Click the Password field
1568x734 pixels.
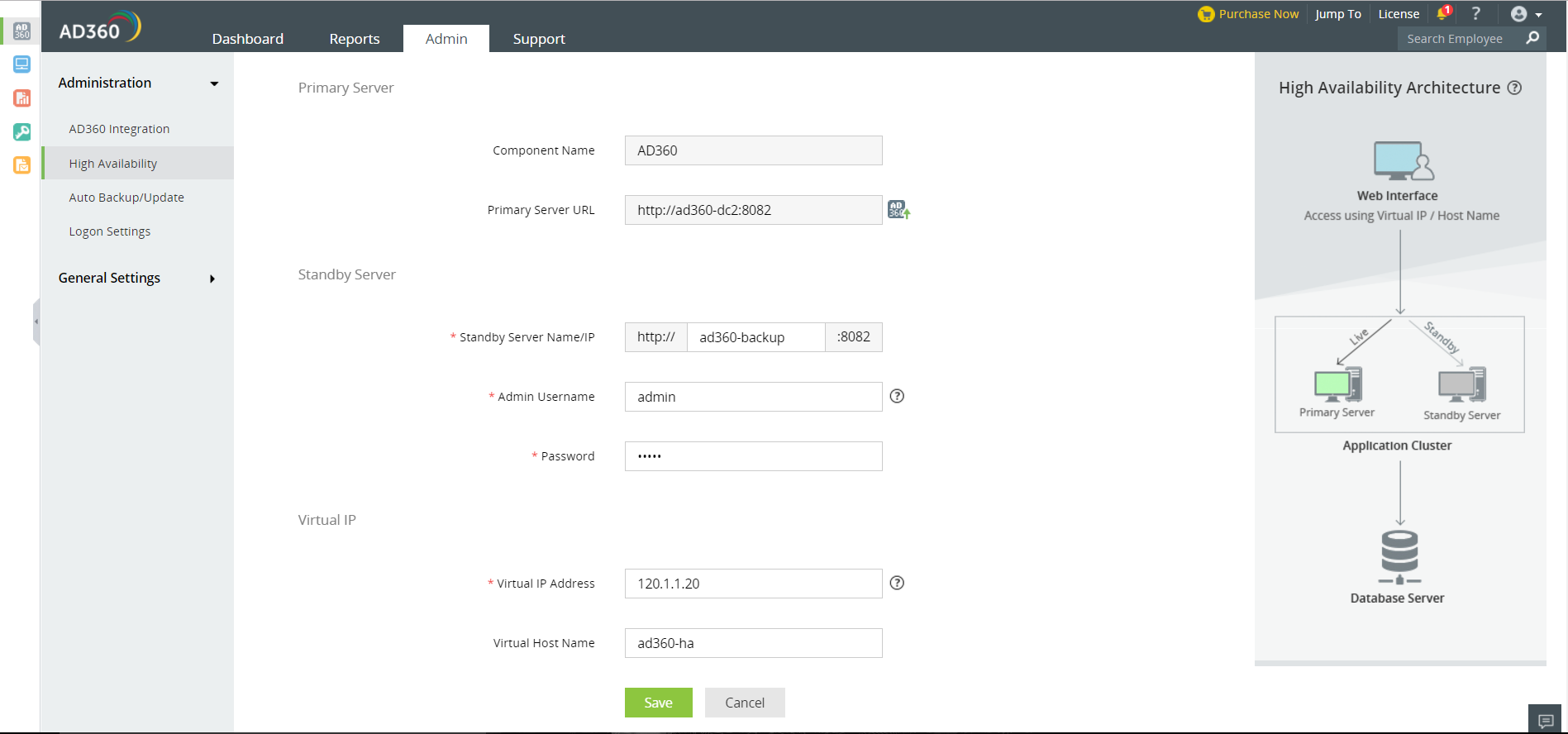[754, 456]
